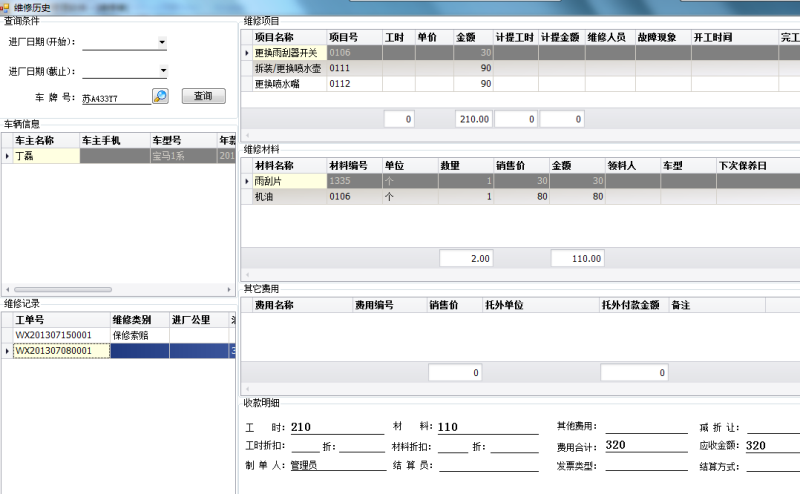Click the 单价 column header
Viewport: 800px width, 494px height.
[x=434, y=37]
